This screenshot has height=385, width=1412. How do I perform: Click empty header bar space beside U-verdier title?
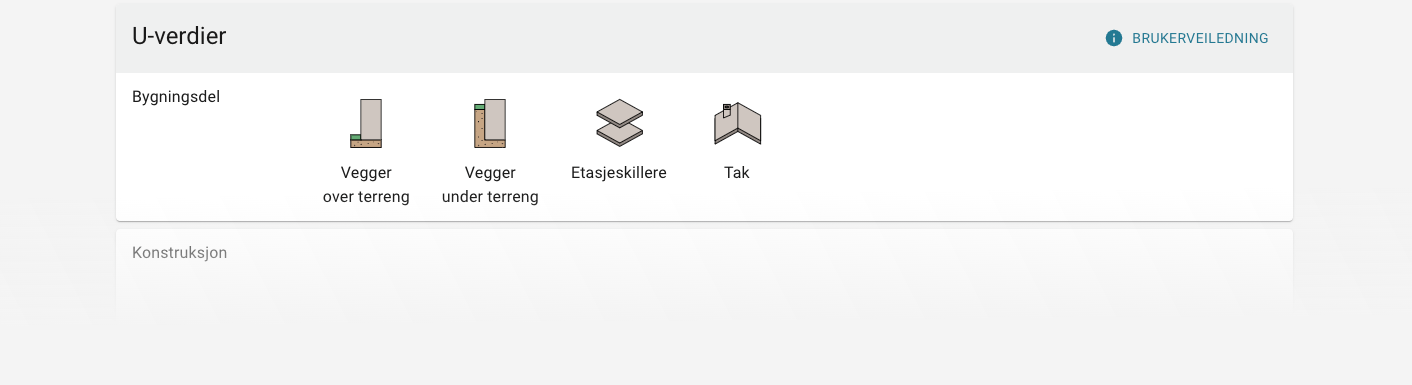pyautogui.click(x=660, y=38)
